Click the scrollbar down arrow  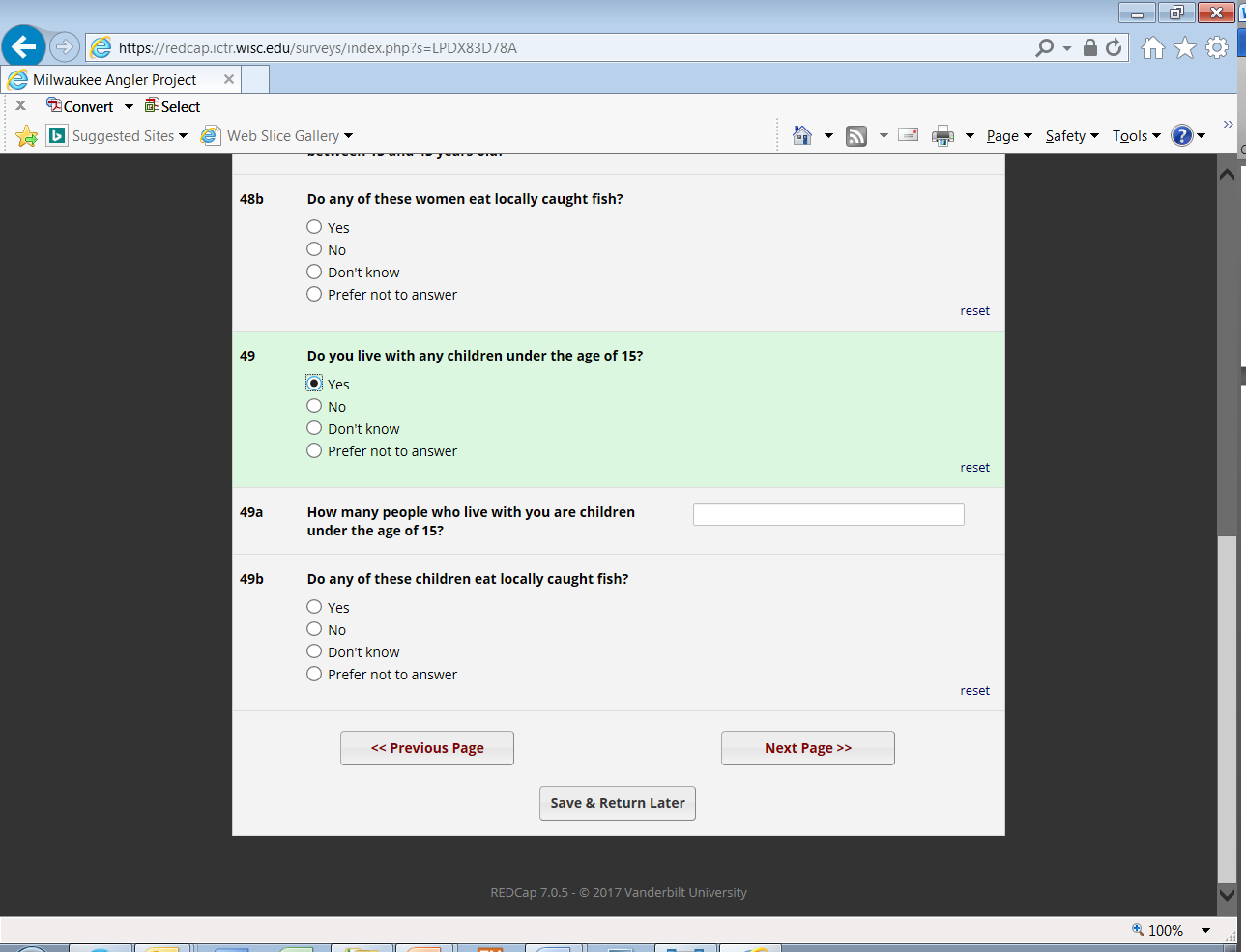click(x=1227, y=895)
